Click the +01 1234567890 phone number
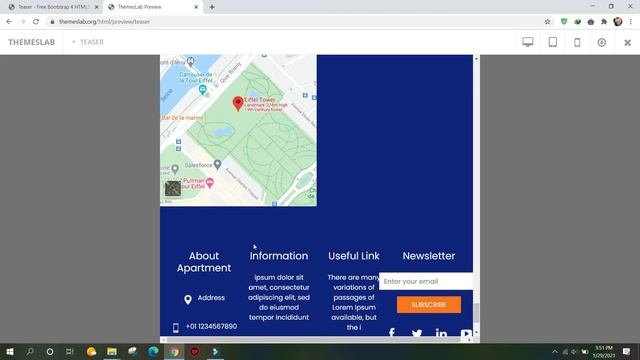Image resolution: width=640 pixels, height=360 pixels. pos(211,327)
